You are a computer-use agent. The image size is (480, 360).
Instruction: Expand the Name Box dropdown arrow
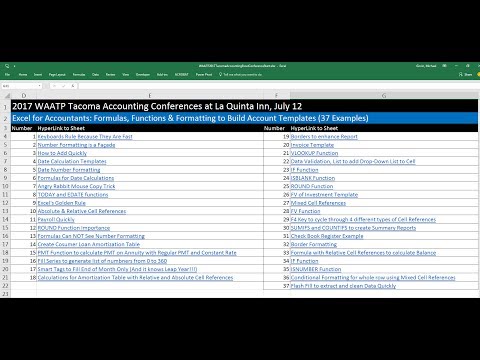(x=39, y=86)
